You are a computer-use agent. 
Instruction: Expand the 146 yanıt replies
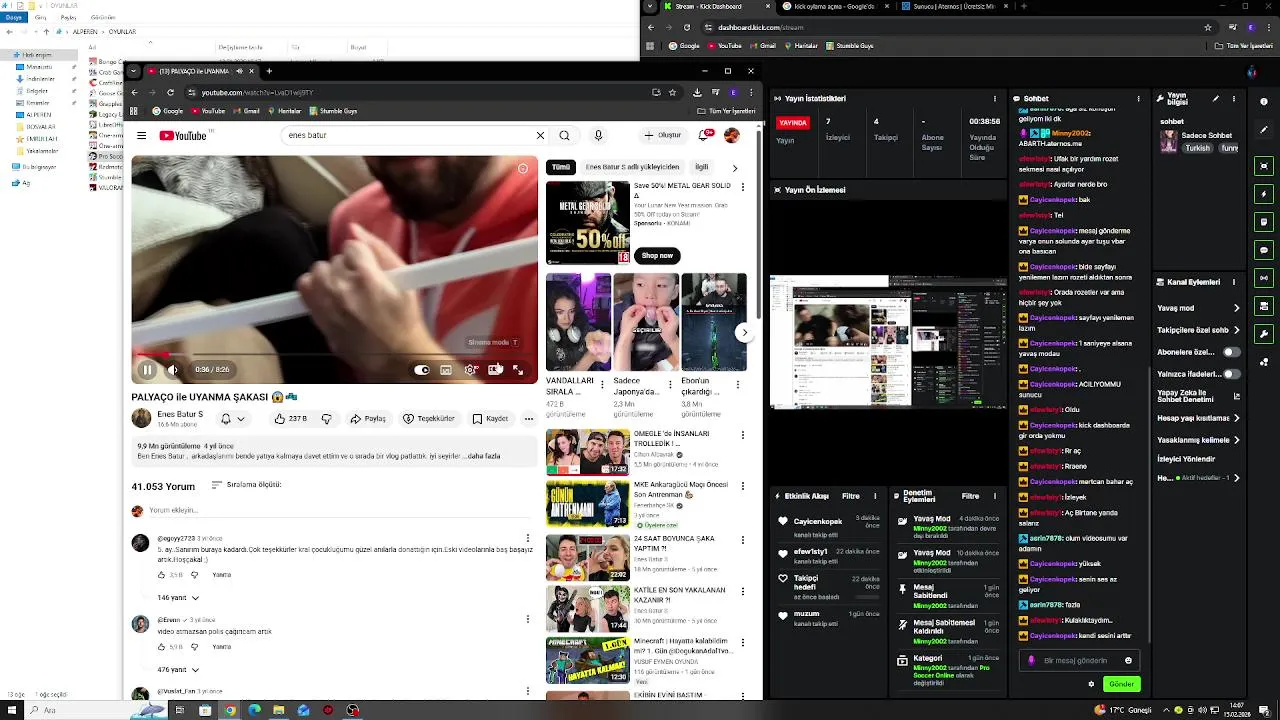[x=178, y=598]
